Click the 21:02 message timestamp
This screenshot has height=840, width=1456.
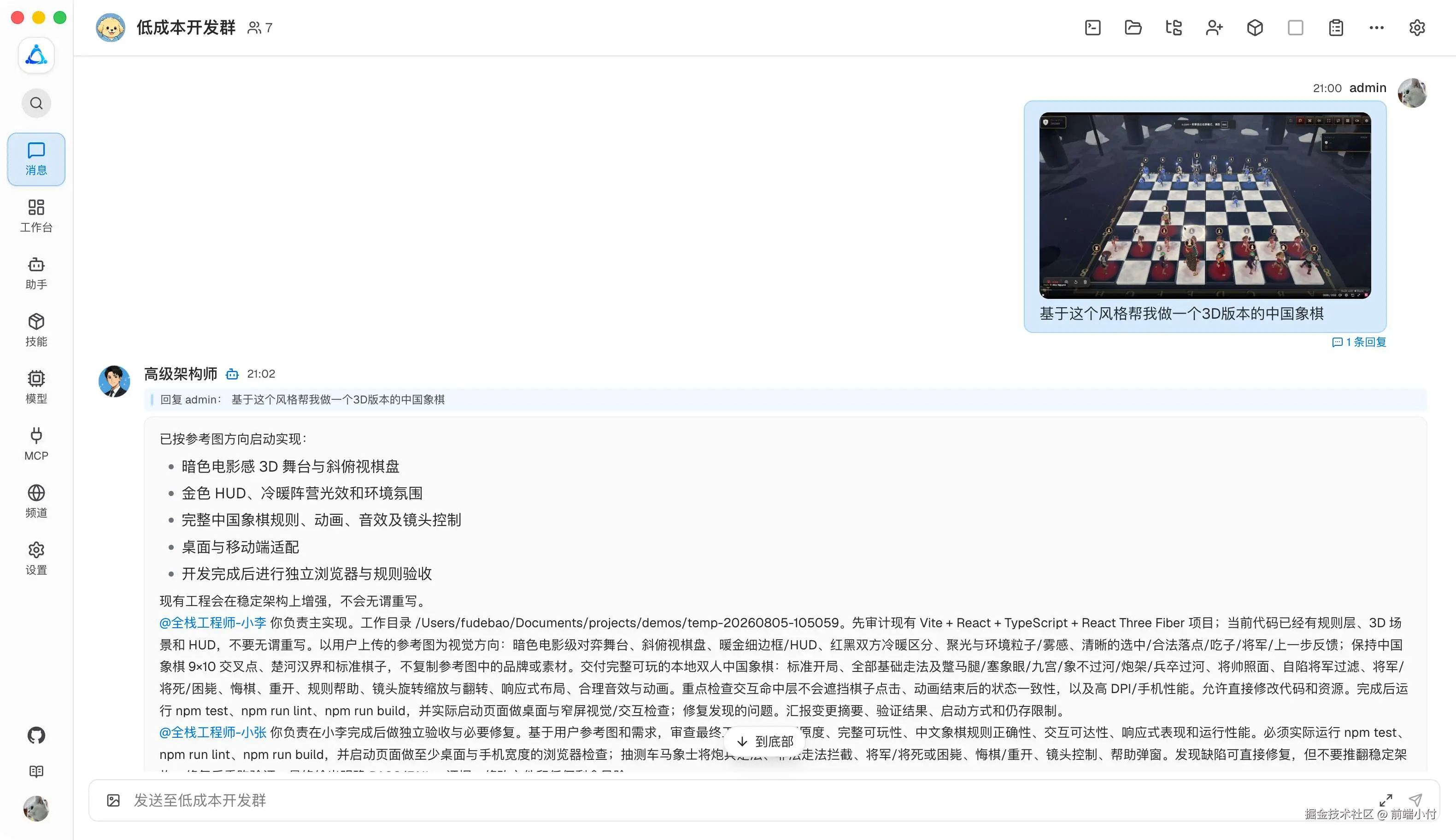(261, 374)
